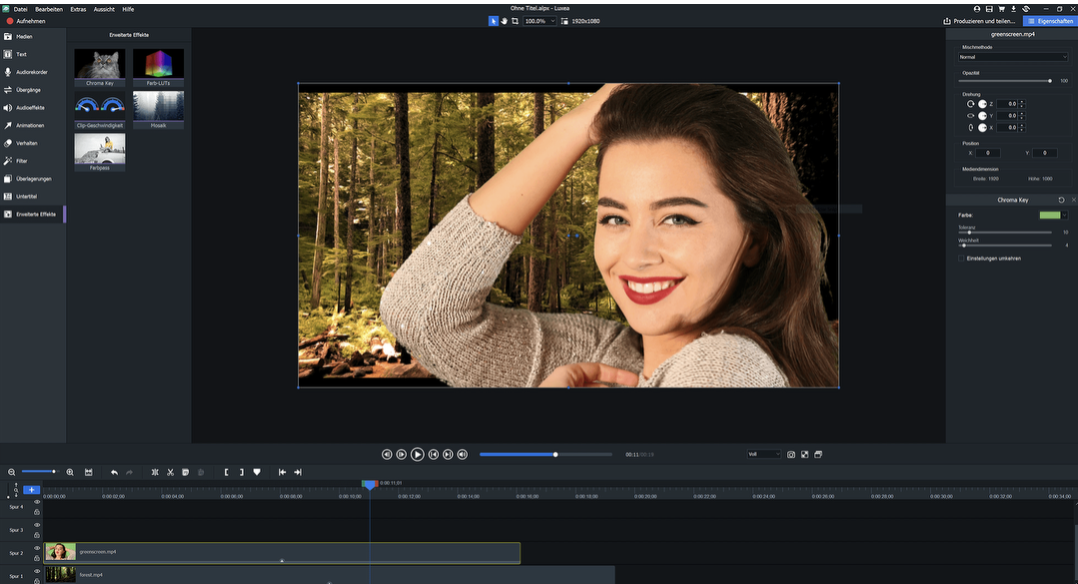Open the 100.0% zoom level dropdown

click(538, 21)
